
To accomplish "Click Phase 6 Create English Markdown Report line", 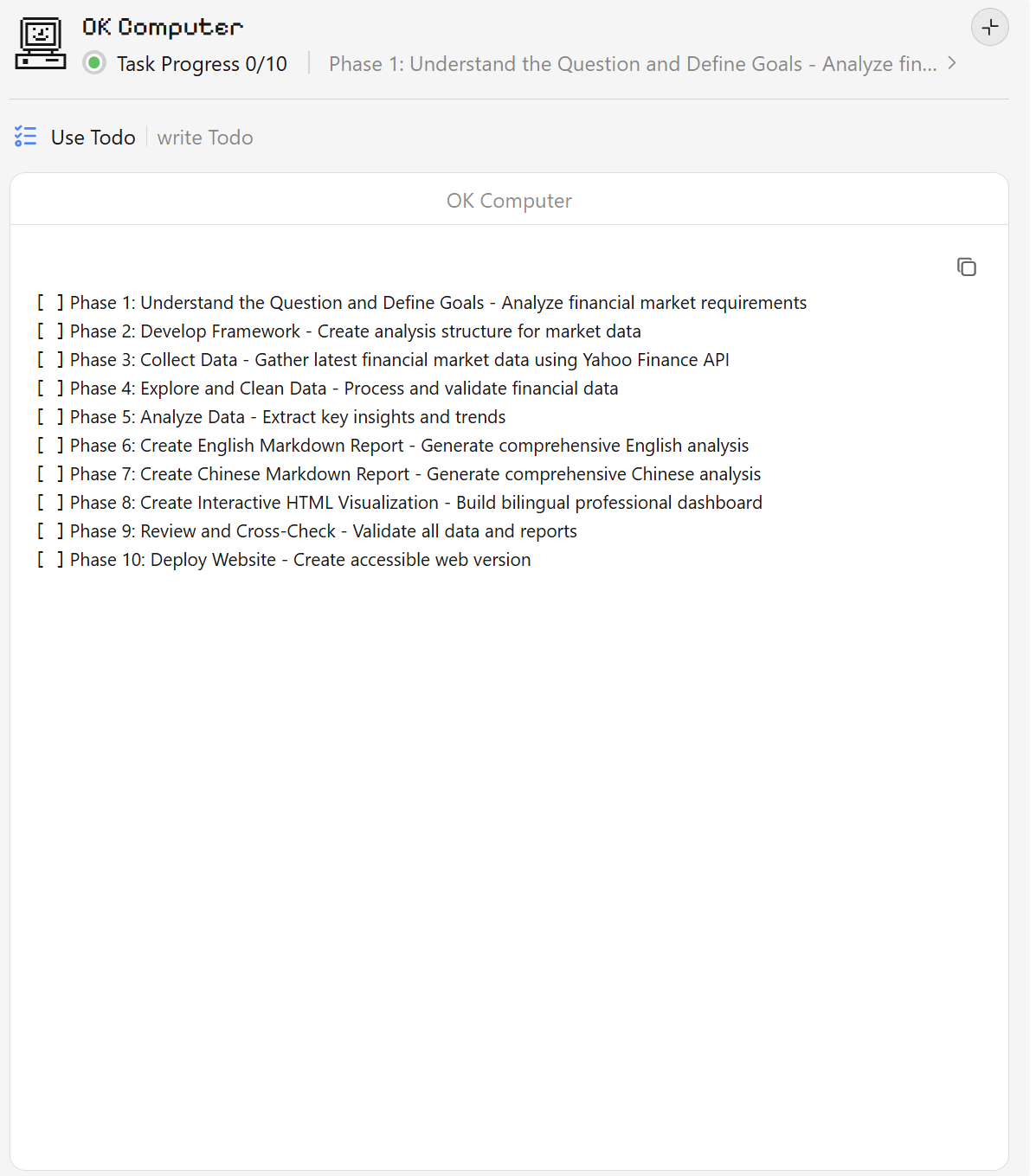I will pos(409,446).
